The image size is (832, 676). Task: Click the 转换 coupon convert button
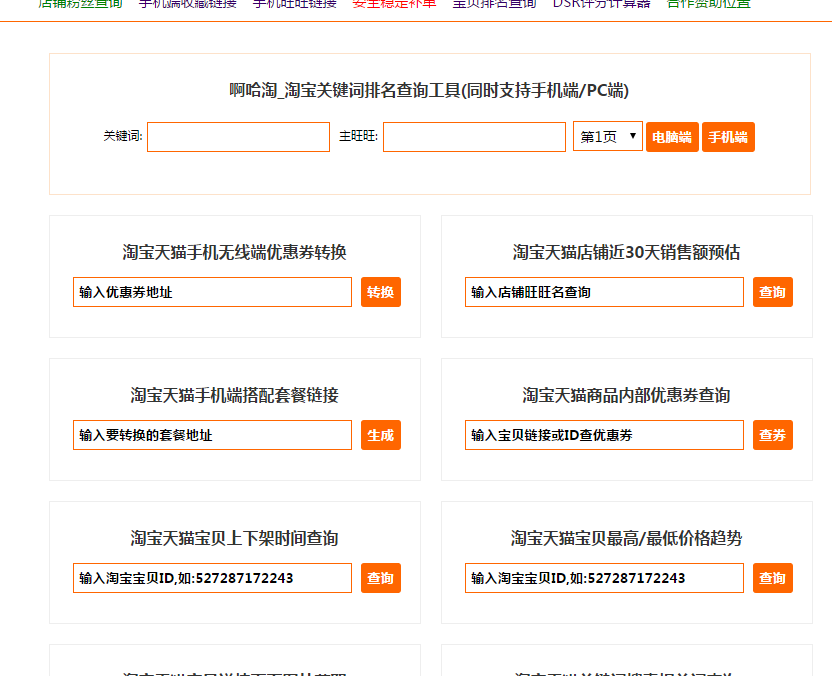pos(380,292)
